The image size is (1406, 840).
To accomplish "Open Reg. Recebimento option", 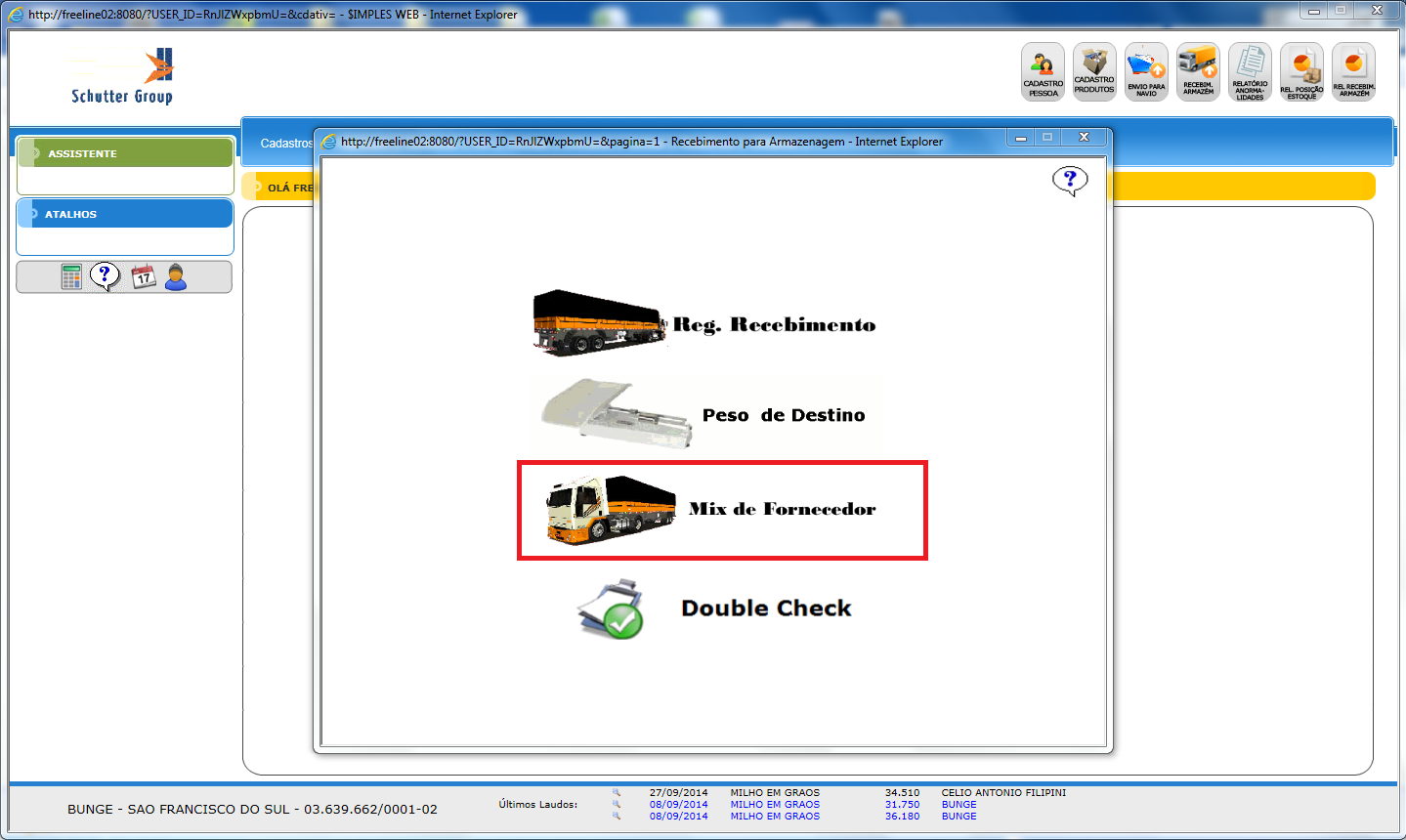I will (703, 324).
